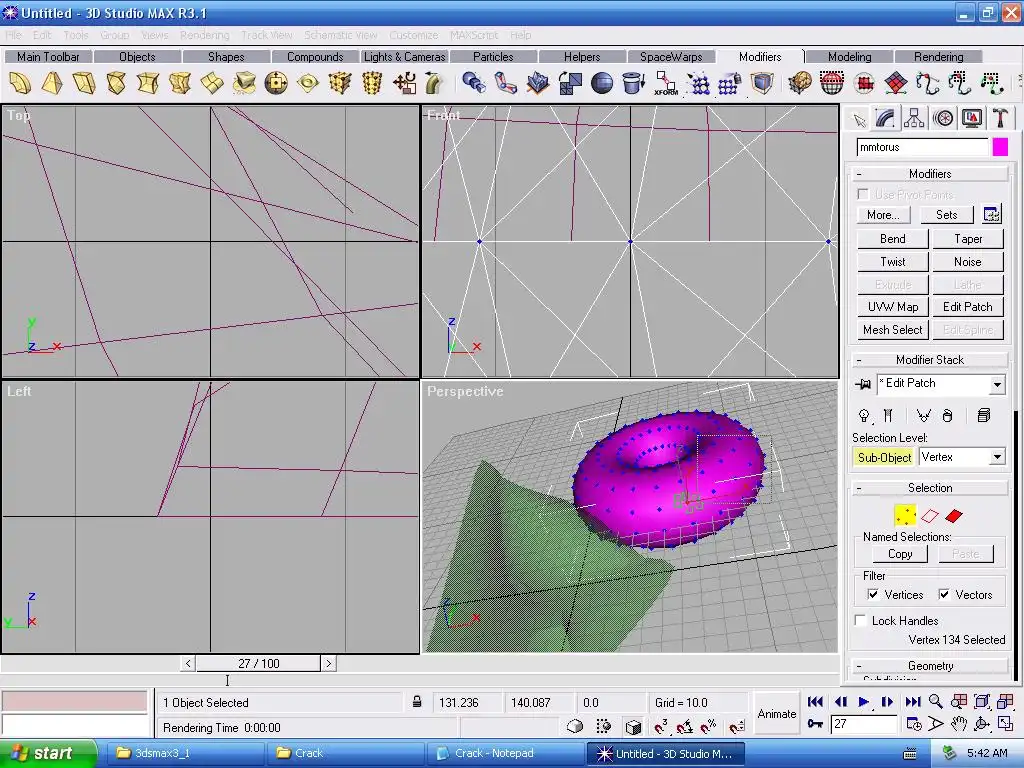This screenshot has width=1024, height=768.
Task: Open the Vertex selection level dropdown
Action: coord(997,457)
